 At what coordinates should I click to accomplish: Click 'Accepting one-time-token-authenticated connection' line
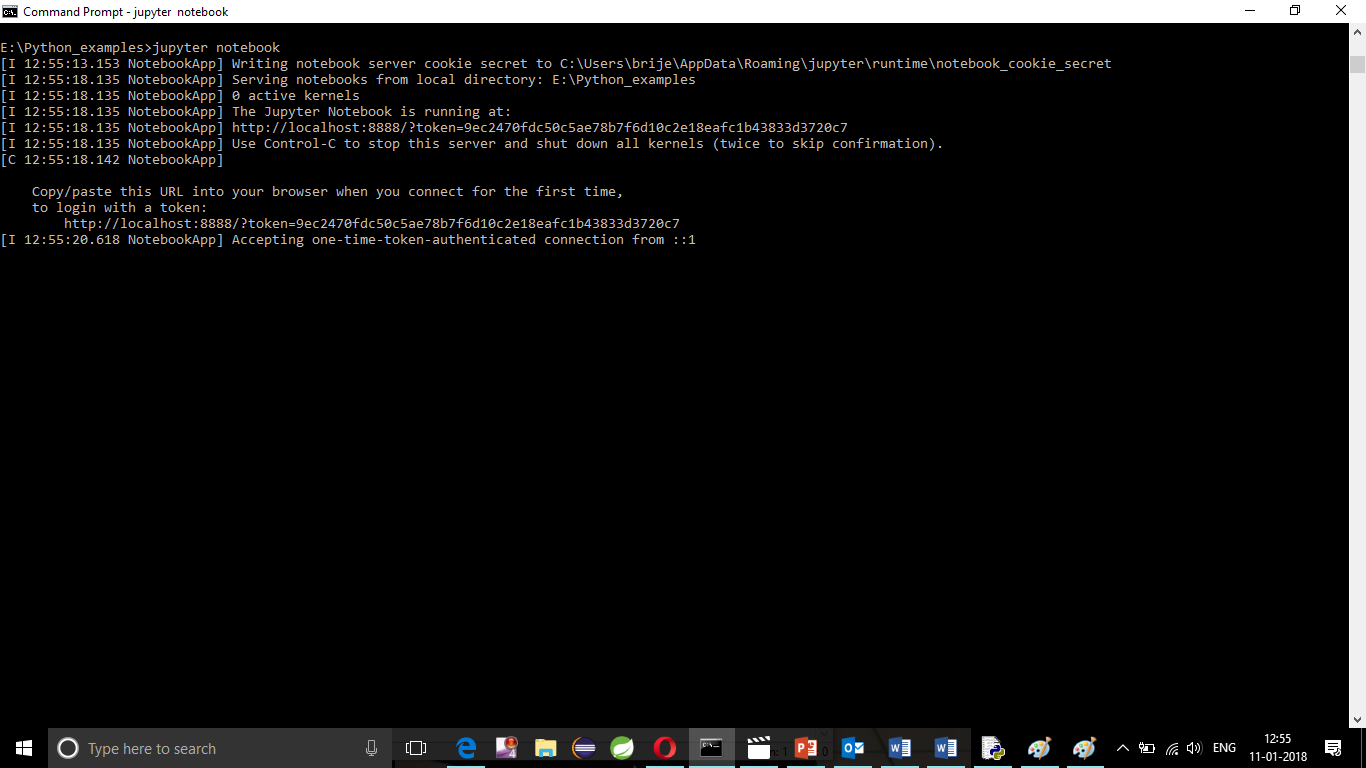348,239
